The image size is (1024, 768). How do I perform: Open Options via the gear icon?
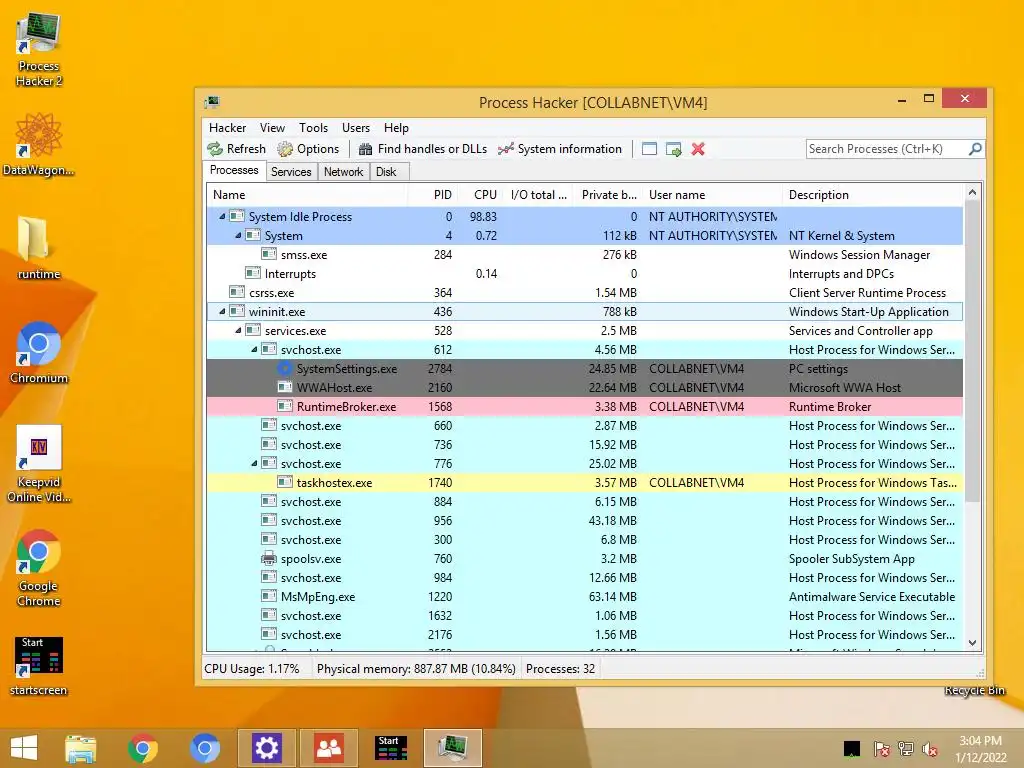click(x=285, y=149)
